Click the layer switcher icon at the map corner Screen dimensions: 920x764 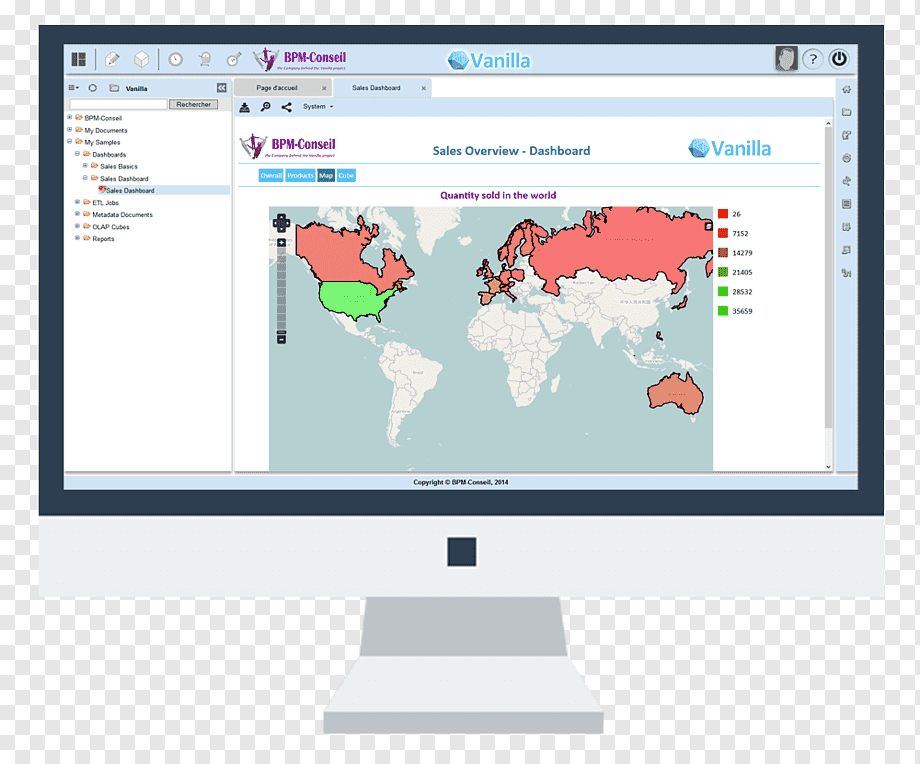pos(708,226)
